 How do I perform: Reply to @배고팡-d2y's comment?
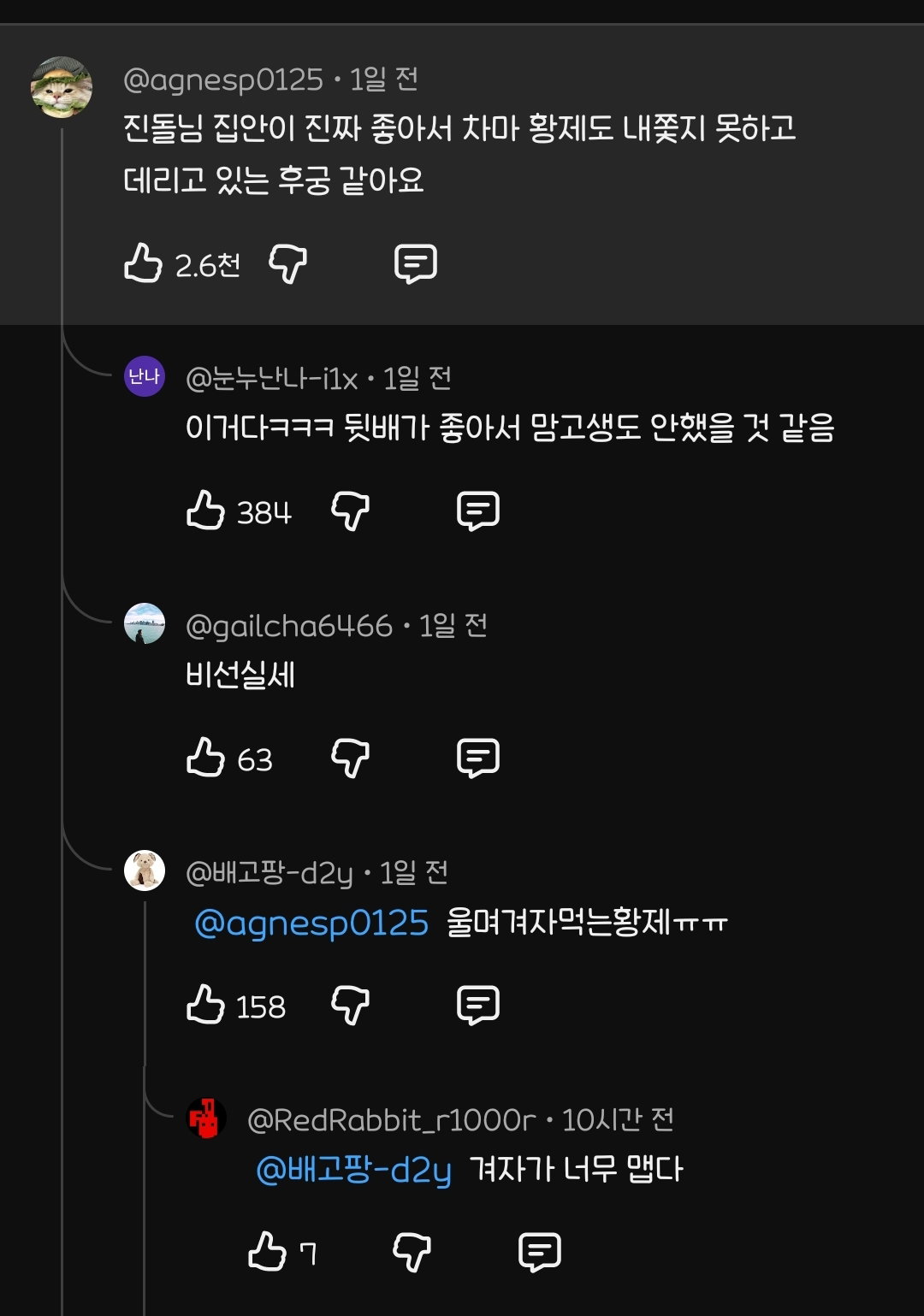tap(478, 1005)
